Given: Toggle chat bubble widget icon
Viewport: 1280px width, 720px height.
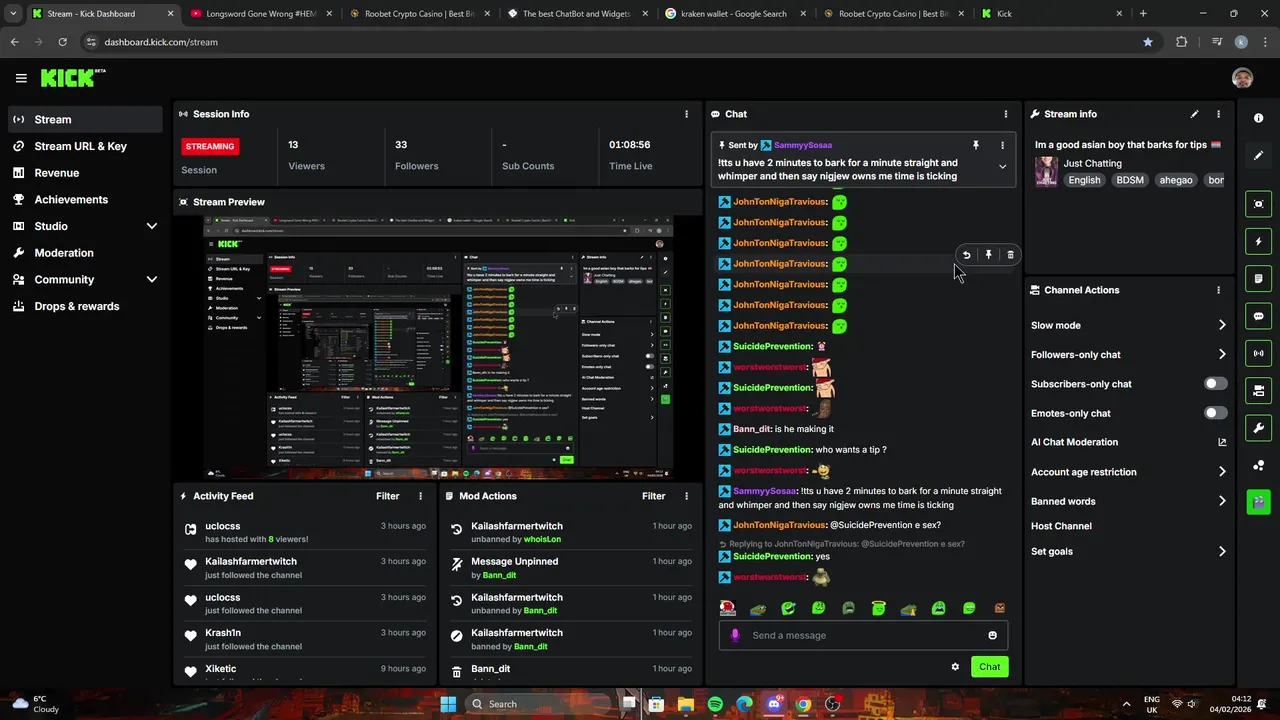Looking at the screenshot, I should tap(1258, 316).
